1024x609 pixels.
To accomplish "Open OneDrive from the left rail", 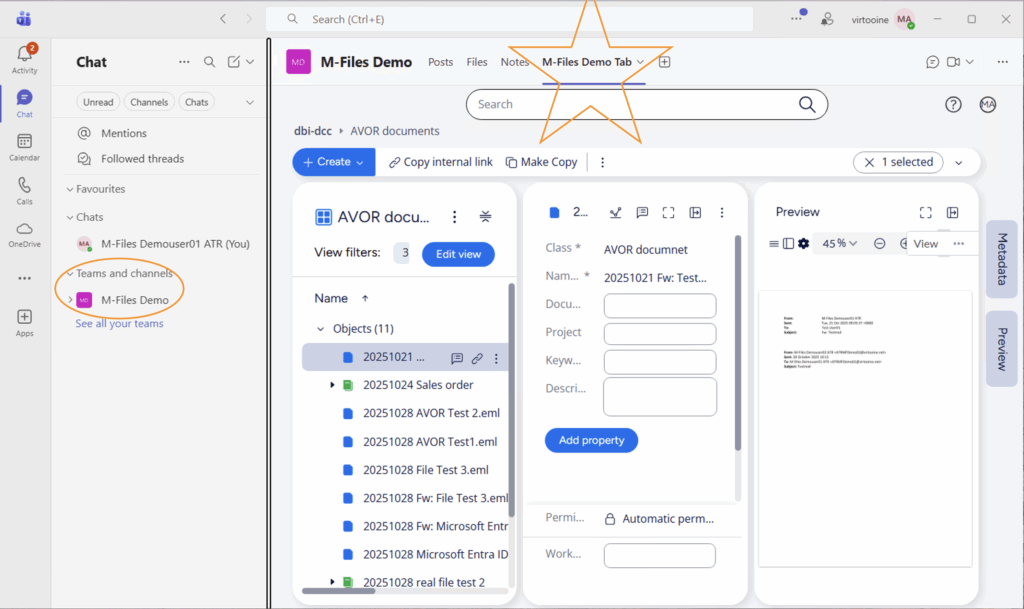I will coord(25,234).
